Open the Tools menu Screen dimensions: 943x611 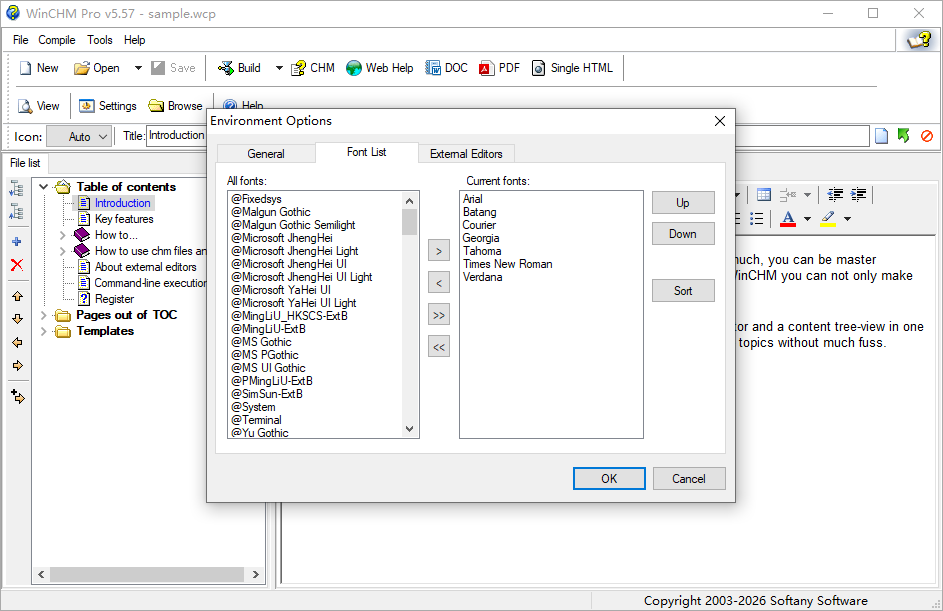coord(99,40)
